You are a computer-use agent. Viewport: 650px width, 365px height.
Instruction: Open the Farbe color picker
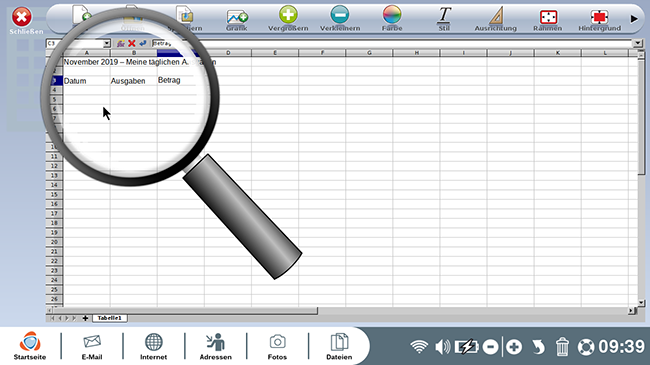392,19
